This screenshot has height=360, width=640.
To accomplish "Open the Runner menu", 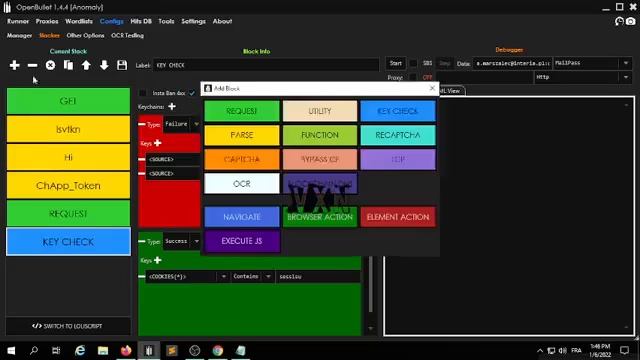I will coord(18,21).
